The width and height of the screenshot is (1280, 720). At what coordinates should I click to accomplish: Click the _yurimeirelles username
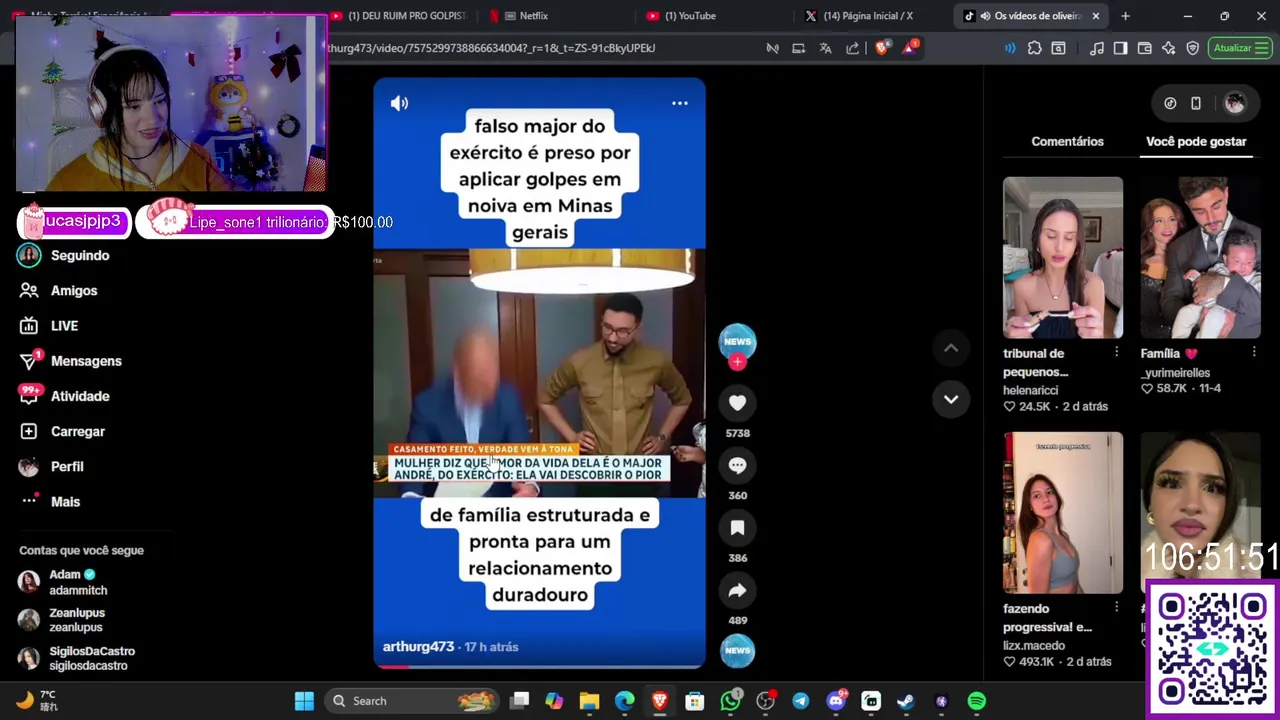tap(1175, 372)
